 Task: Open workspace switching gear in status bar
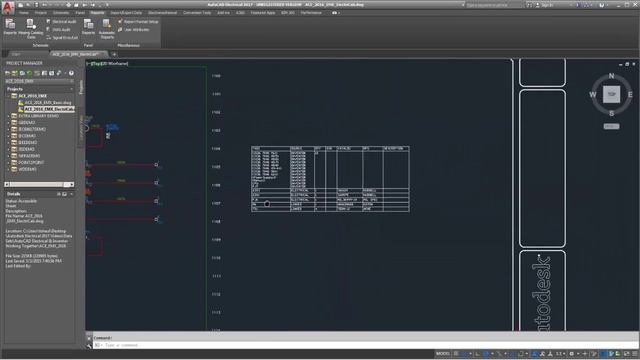coord(571,354)
